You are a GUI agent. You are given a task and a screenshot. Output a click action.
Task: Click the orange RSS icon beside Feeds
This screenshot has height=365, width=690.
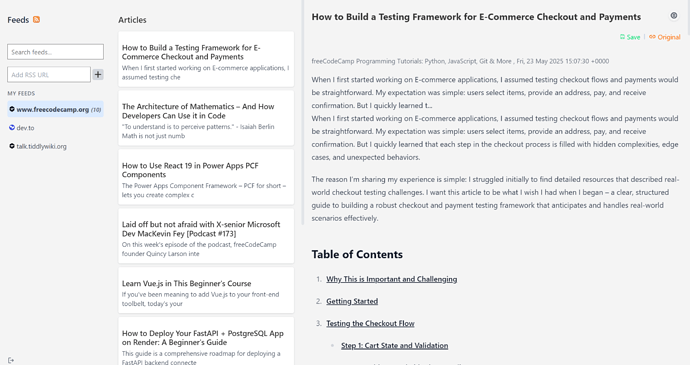tap(37, 19)
